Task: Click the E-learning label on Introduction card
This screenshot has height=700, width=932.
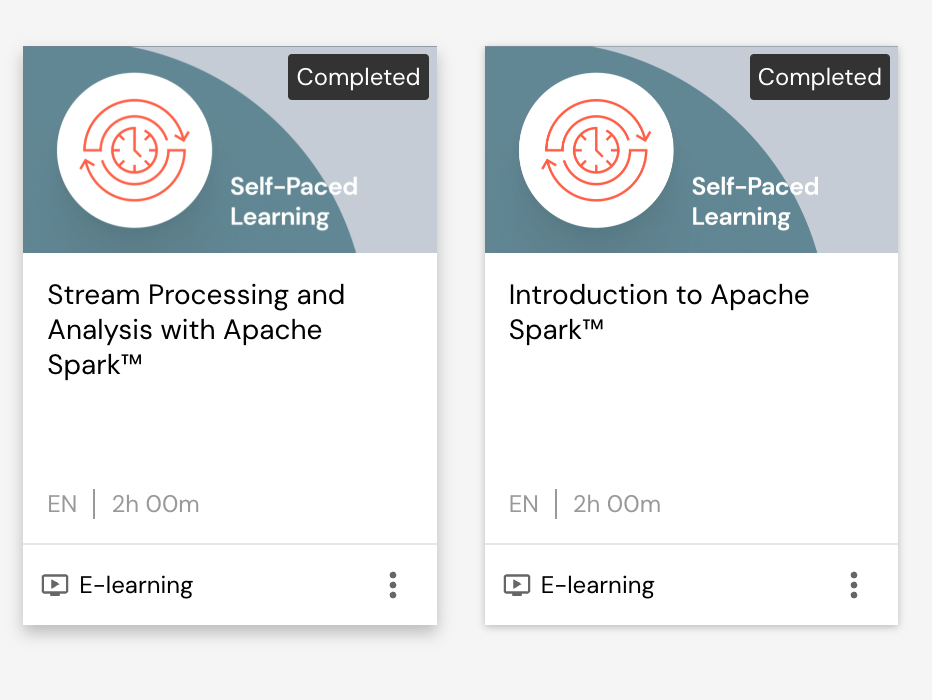Action: (x=597, y=585)
